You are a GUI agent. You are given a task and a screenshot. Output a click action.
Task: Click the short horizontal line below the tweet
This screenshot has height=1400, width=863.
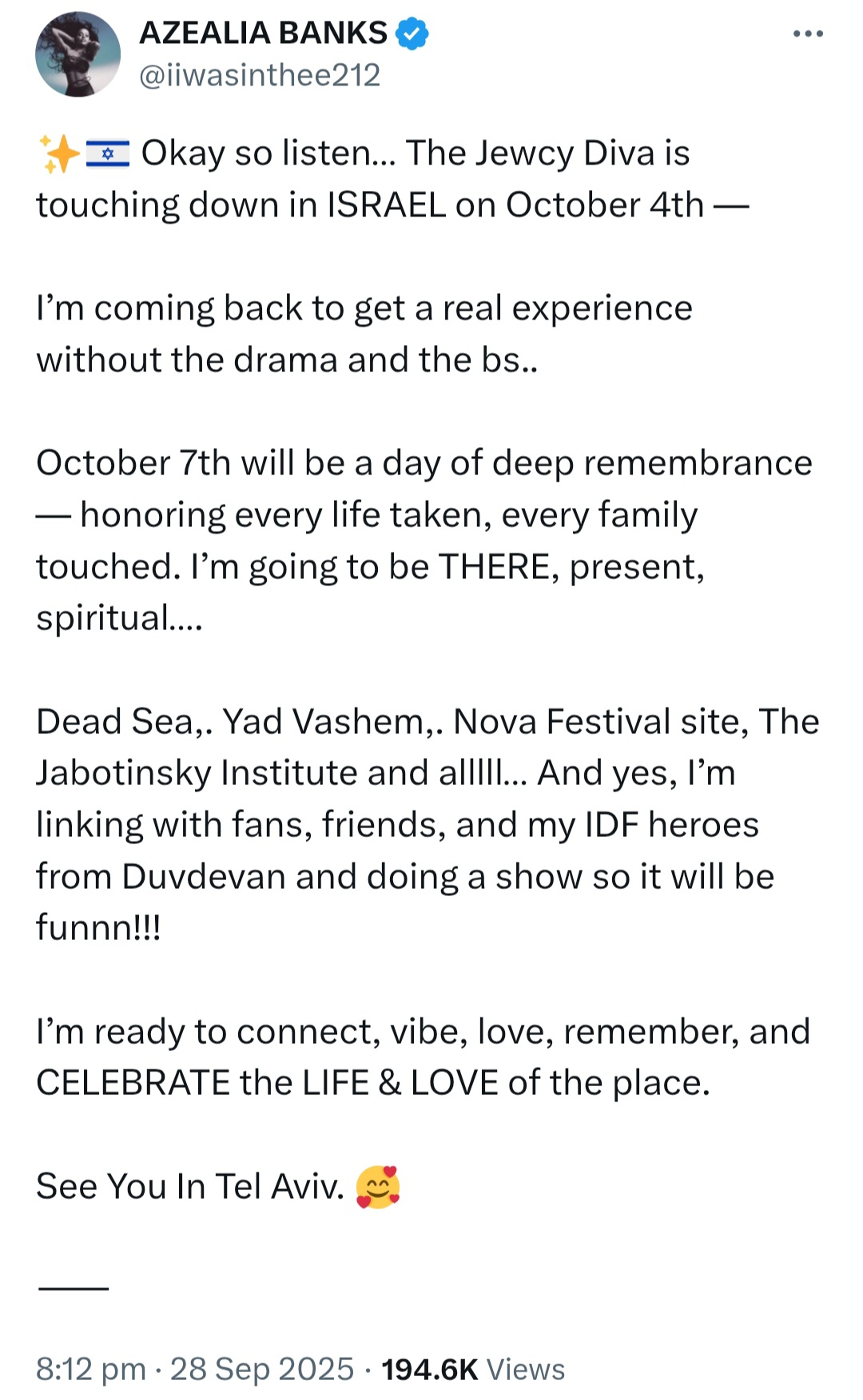click(x=74, y=1288)
